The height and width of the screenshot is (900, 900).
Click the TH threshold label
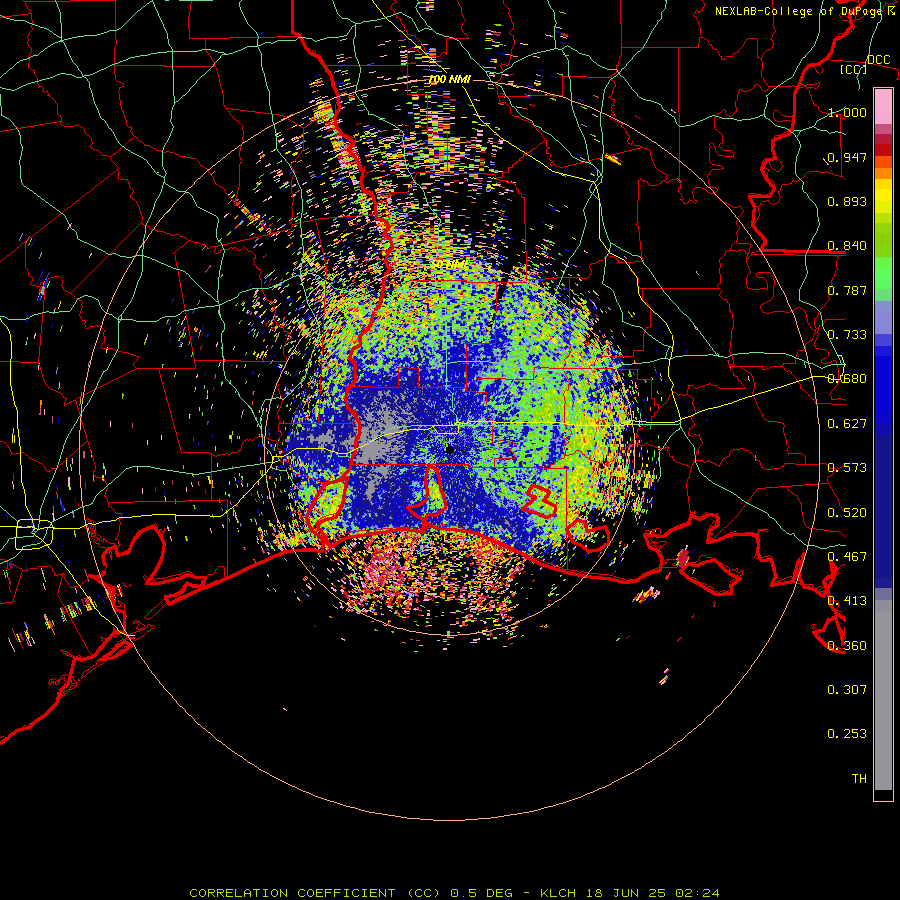click(859, 779)
